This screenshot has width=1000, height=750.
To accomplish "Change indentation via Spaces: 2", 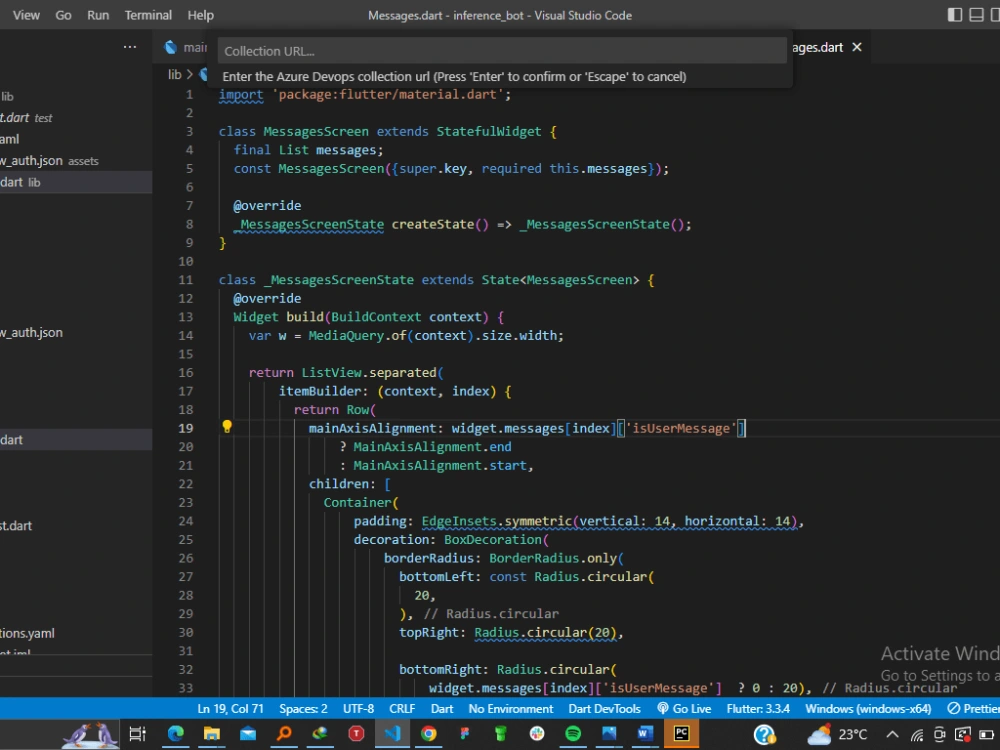I will [303, 709].
